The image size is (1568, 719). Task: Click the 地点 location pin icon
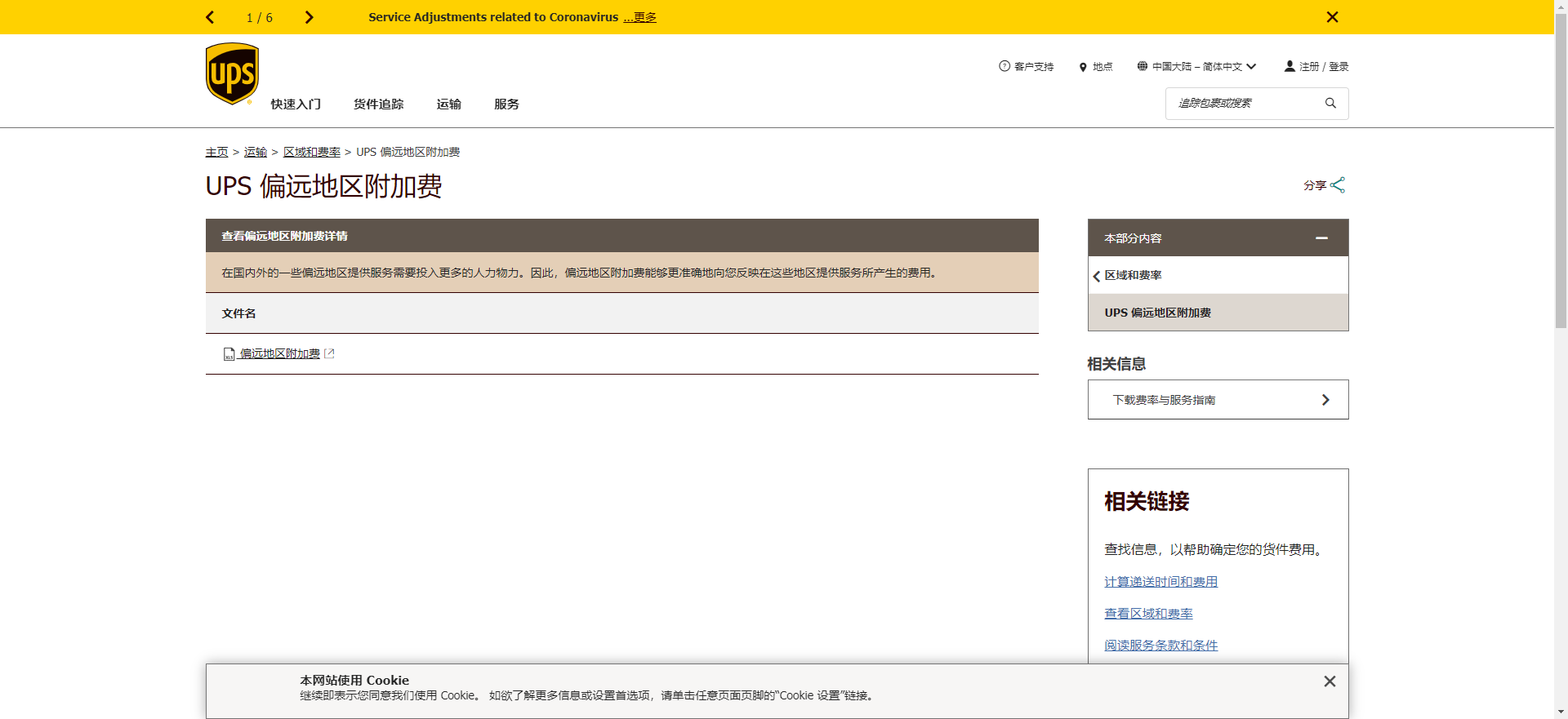1083,67
